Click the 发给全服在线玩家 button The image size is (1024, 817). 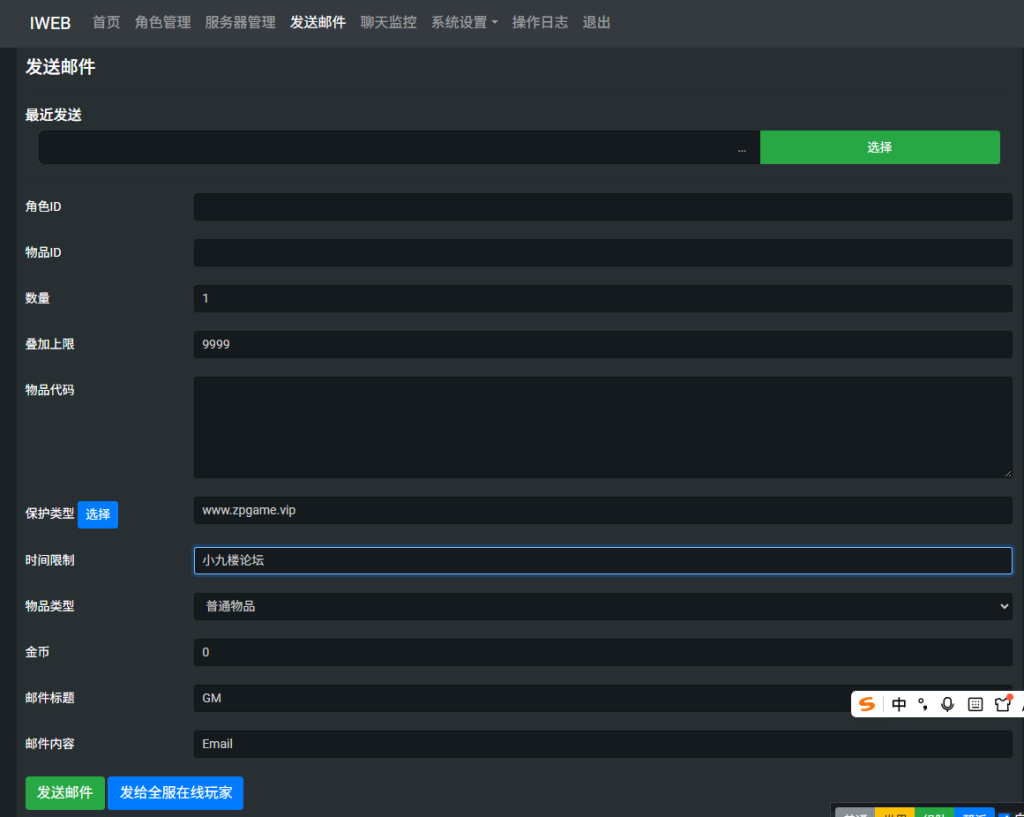[176, 793]
